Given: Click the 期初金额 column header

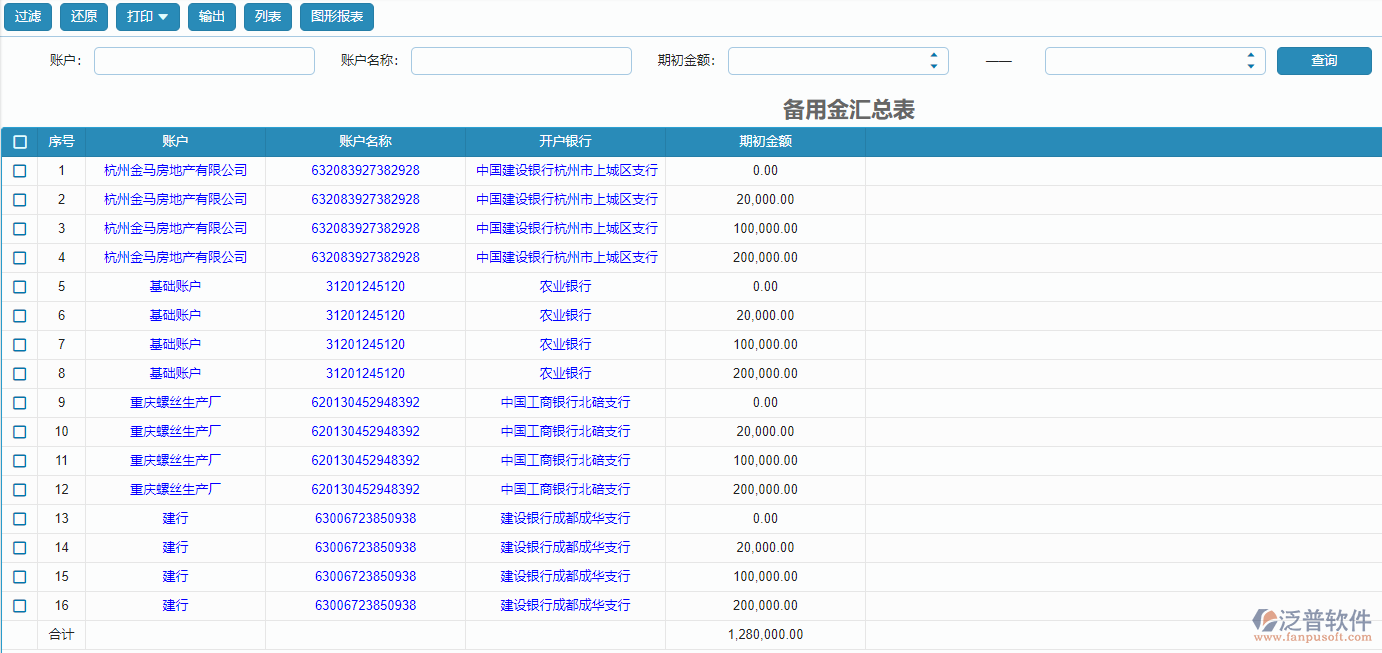Looking at the screenshot, I should tap(765, 141).
